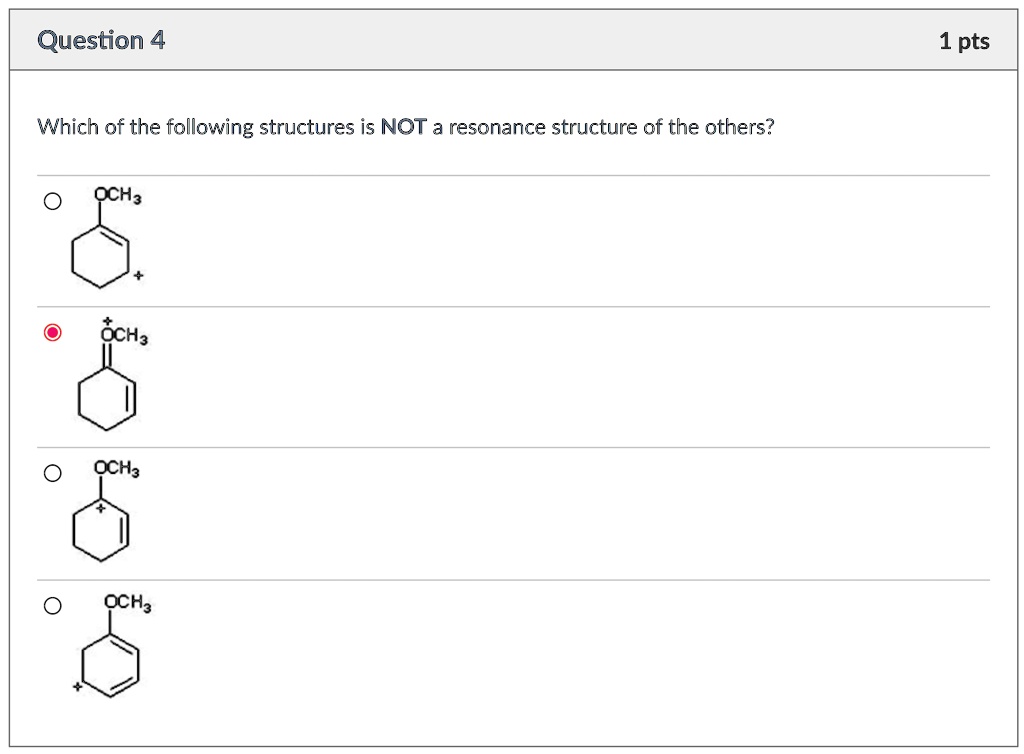The image size is (1024, 754).
Task: Select the first answer radio button
Action: [51, 202]
